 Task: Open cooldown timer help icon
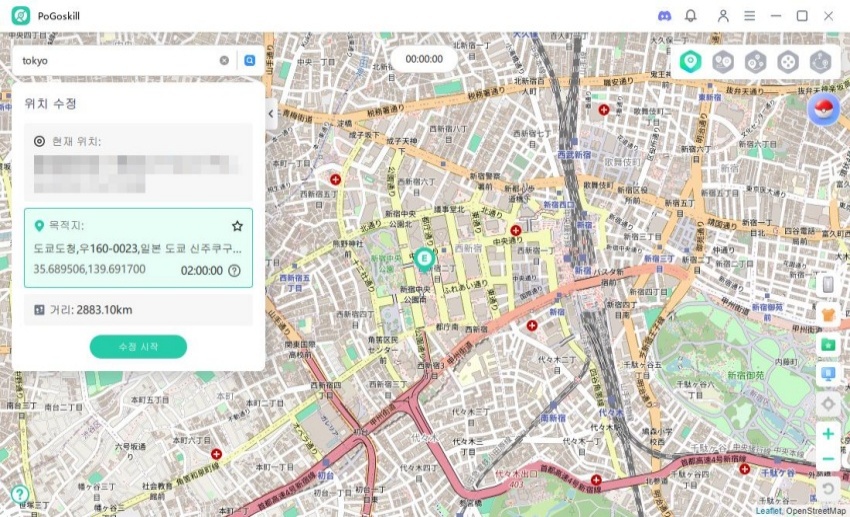(234, 270)
